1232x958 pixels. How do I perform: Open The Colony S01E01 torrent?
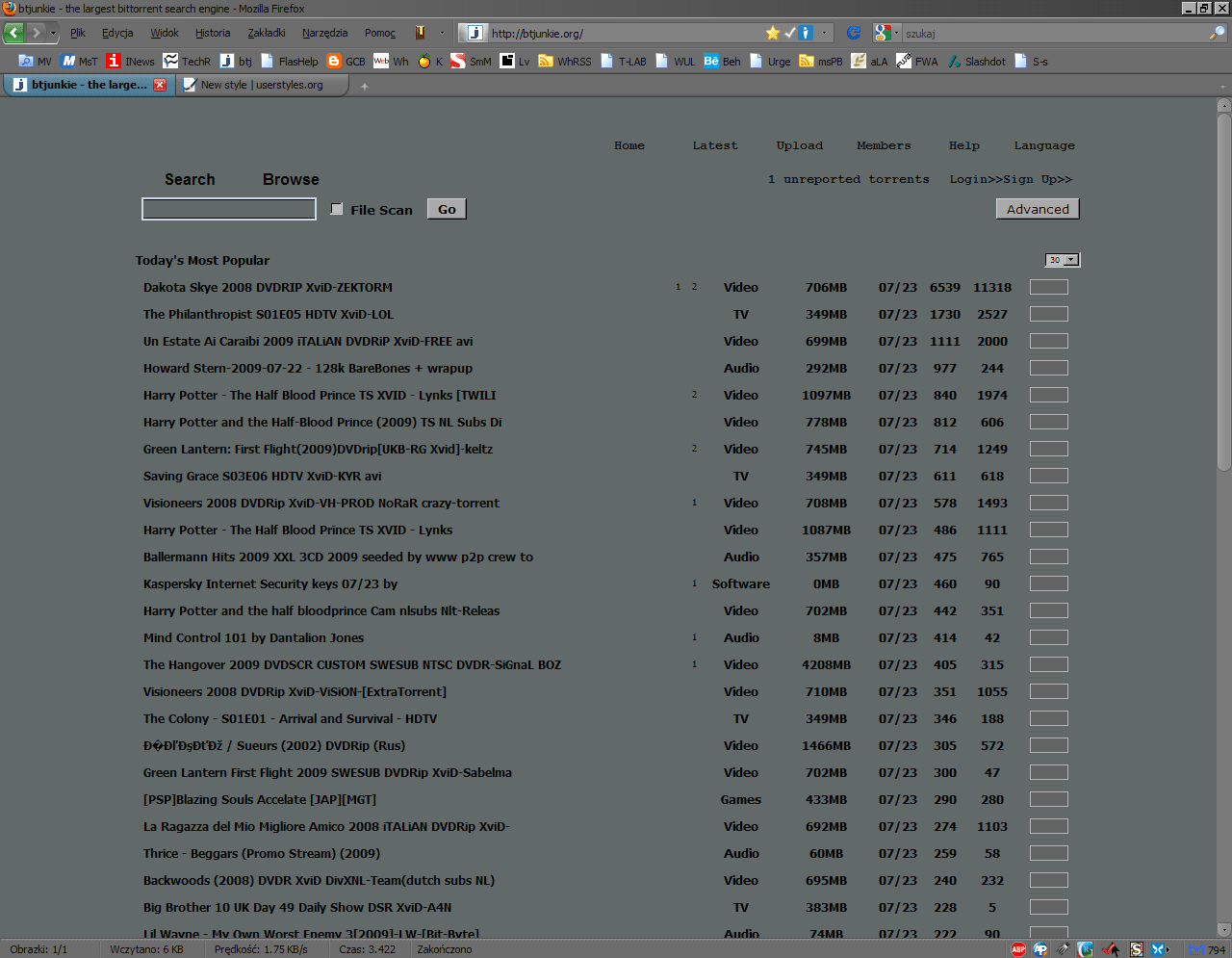click(x=290, y=718)
